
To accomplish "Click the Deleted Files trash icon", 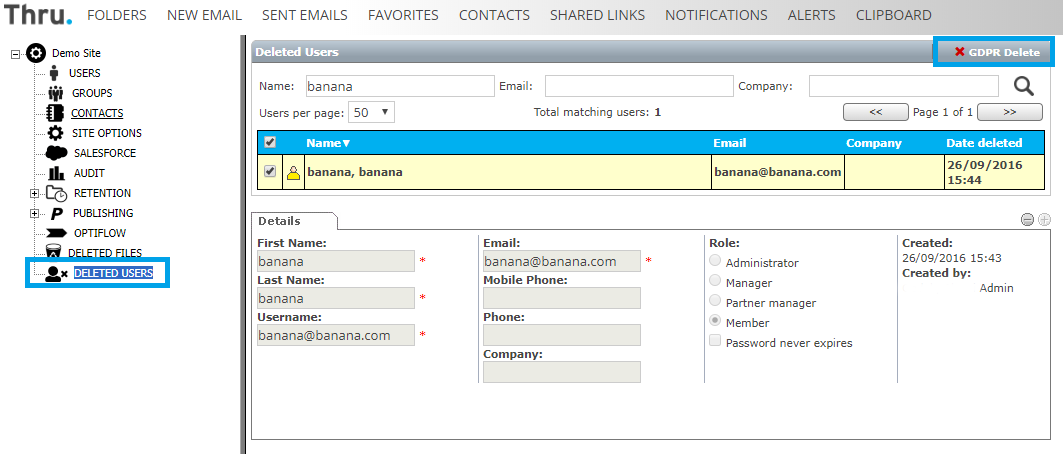I will click(56, 253).
